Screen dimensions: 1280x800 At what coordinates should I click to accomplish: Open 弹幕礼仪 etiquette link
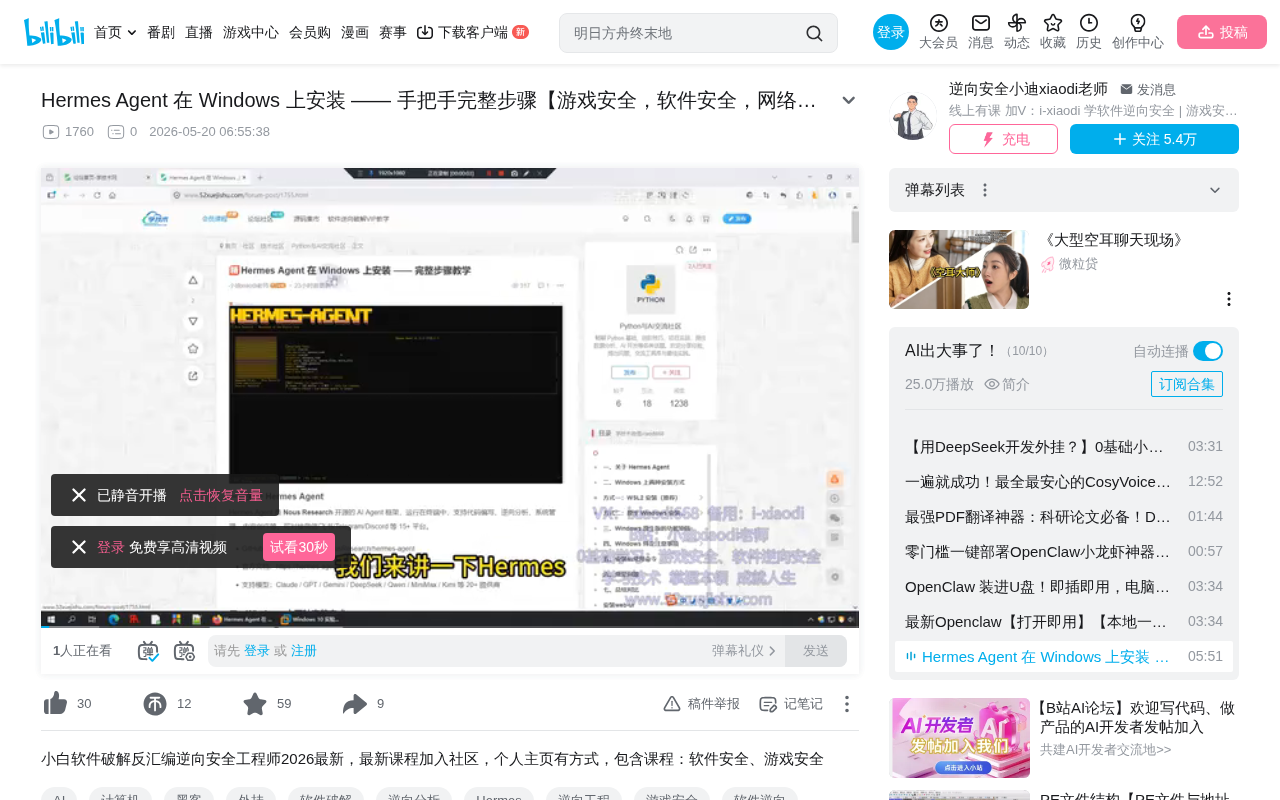pyautogui.click(x=744, y=651)
